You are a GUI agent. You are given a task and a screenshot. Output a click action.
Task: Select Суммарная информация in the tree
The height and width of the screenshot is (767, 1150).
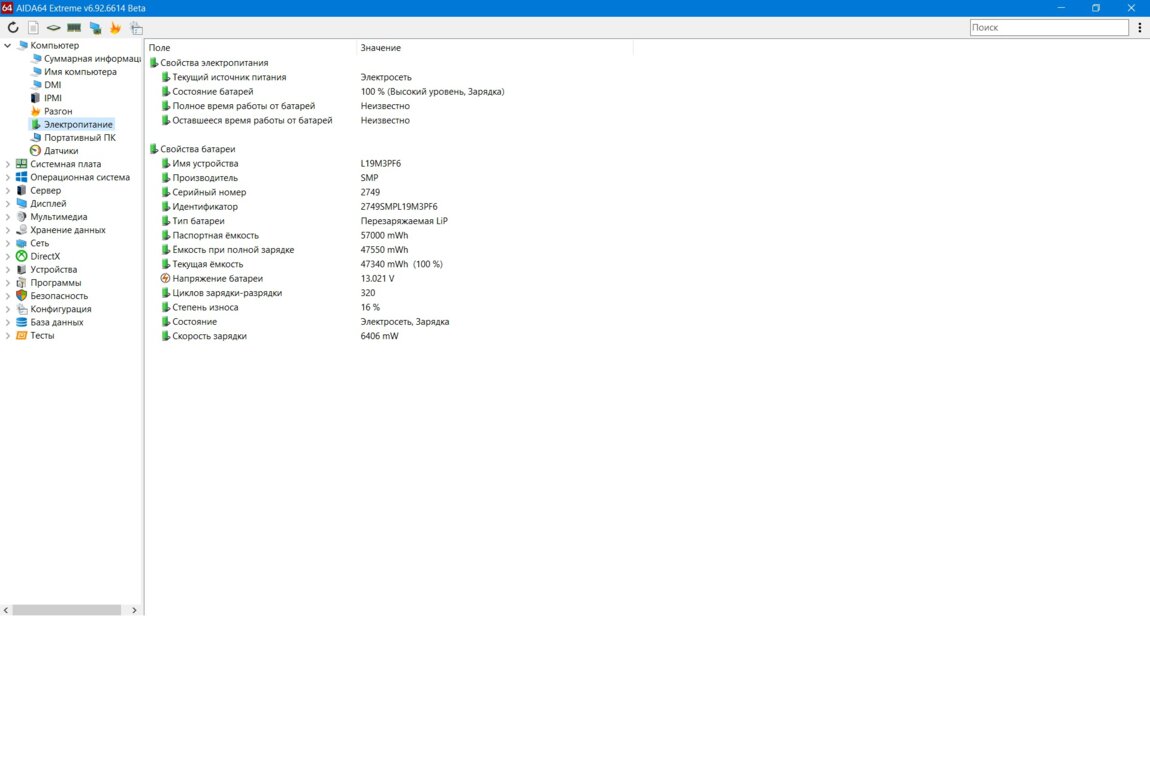[92, 59]
